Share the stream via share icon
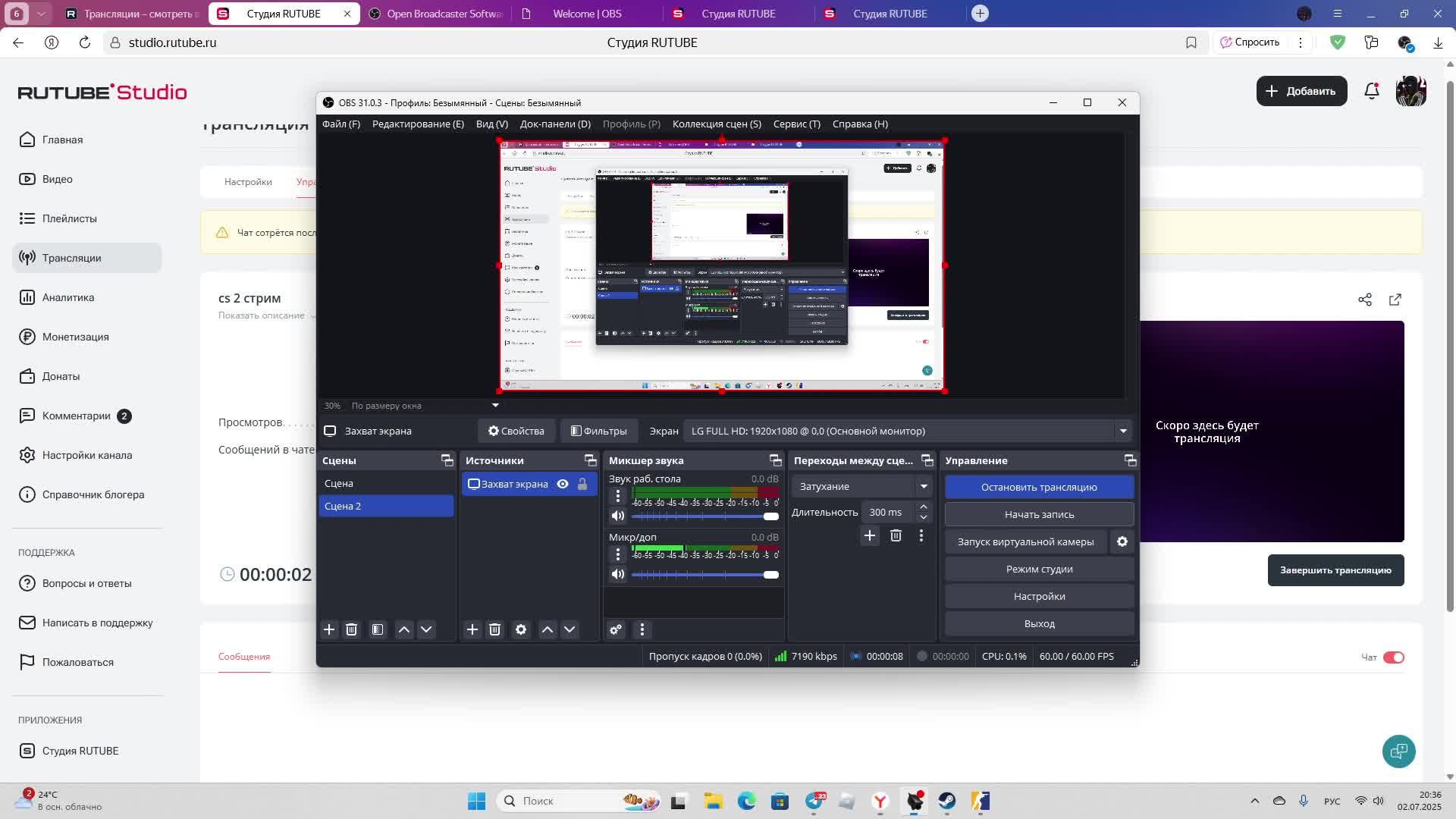 pyautogui.click(x=1365, y=300)
